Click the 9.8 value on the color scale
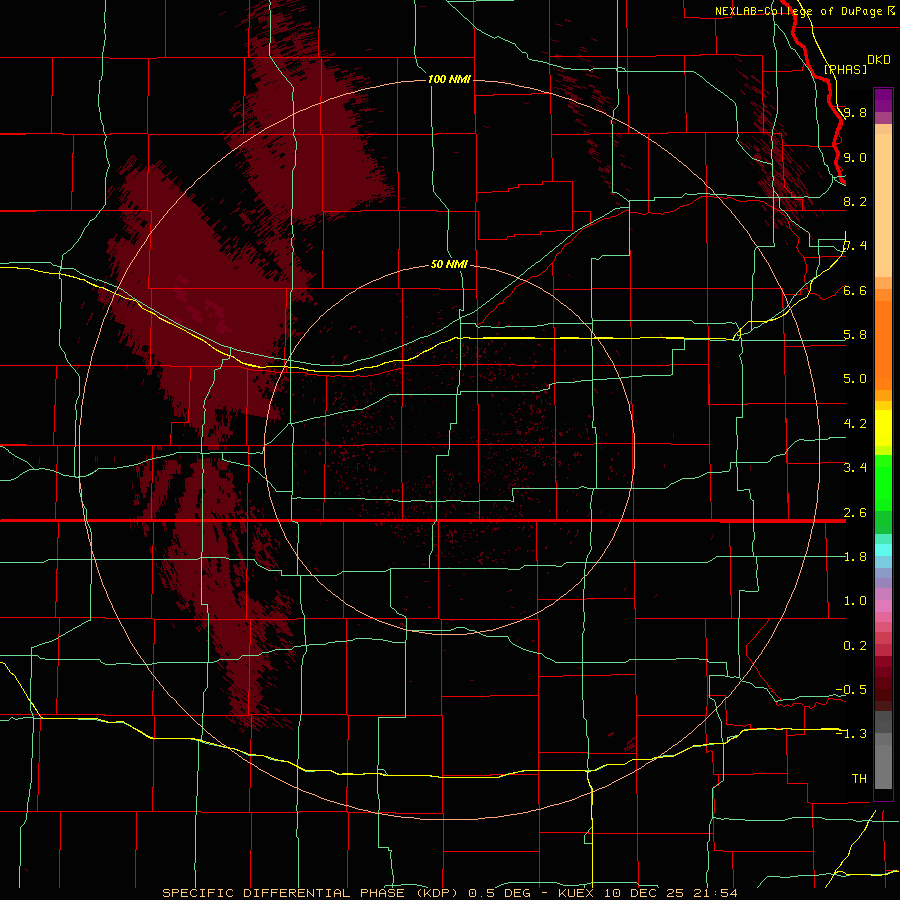The image size is (900, 900). [855, 112]
